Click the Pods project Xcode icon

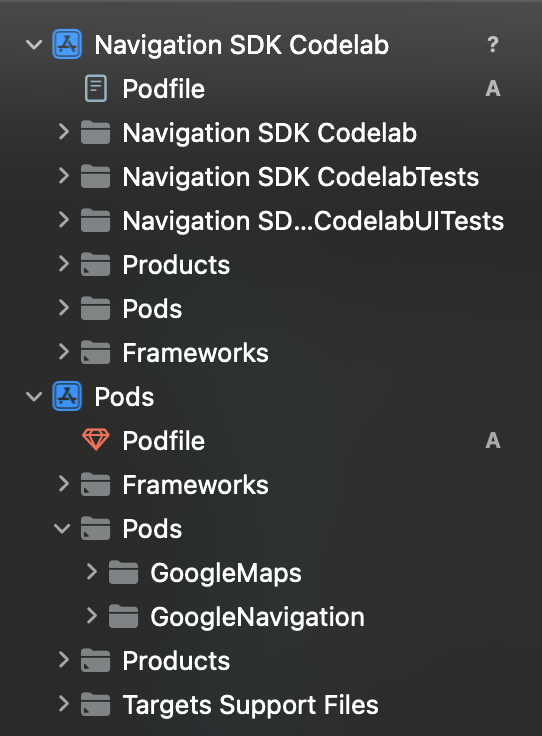coord(67,397)
